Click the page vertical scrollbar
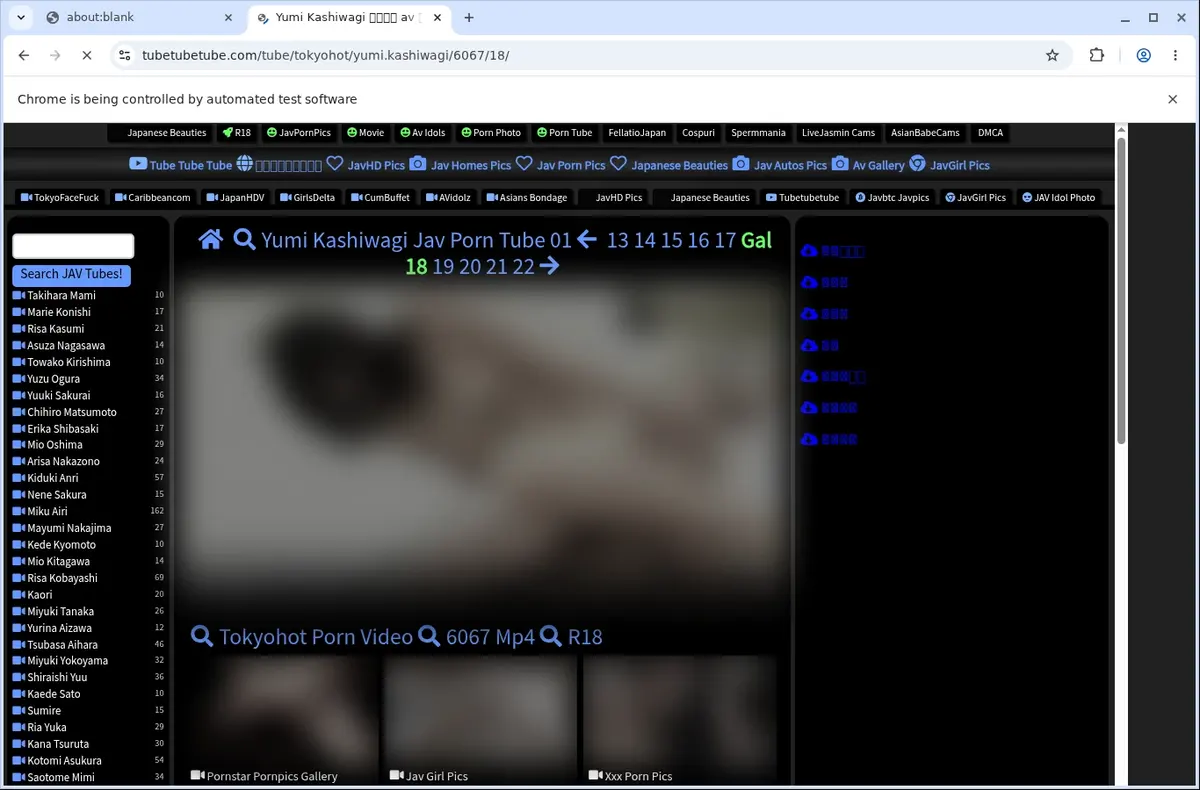Image resolution: width=1200 pixels, height=790 pixels. (1121, 290)
